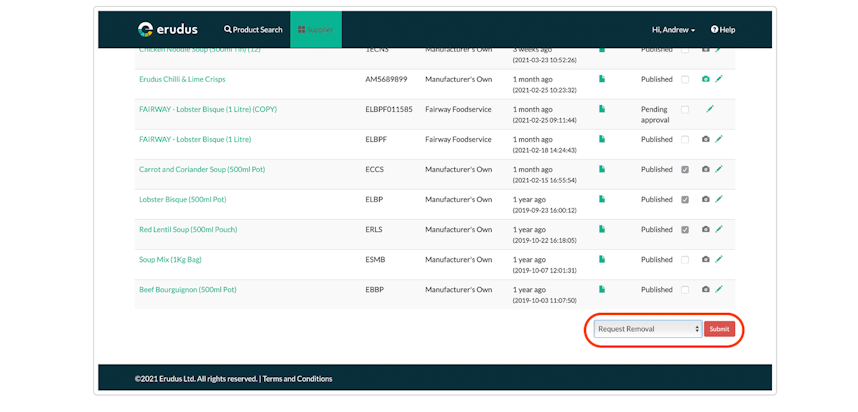This screenshot has width=858, height=412.
Task: Select the Supplier tab
Action: 316,30
